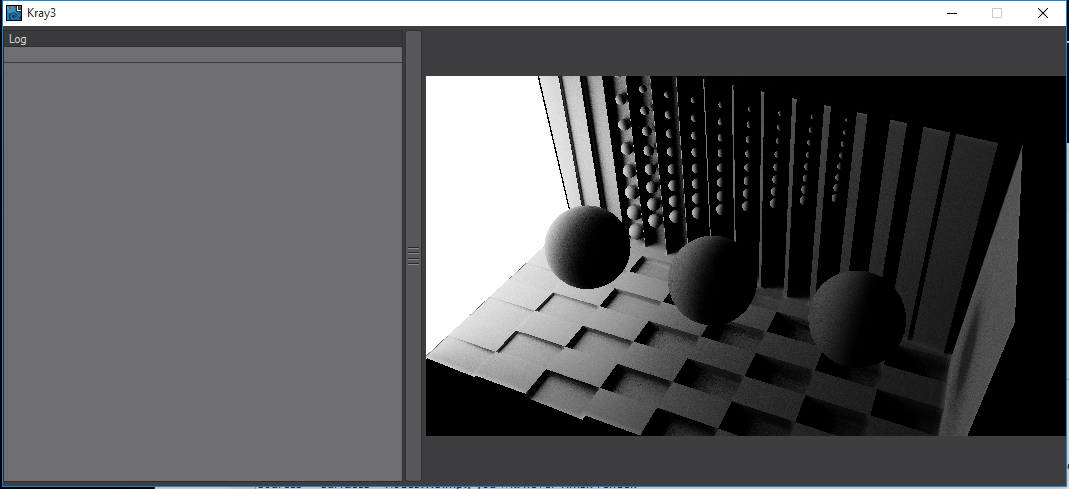Click the middle large sphere in the render
Viewport: 1069px width, 489px height.
click(x=714, y=279)
